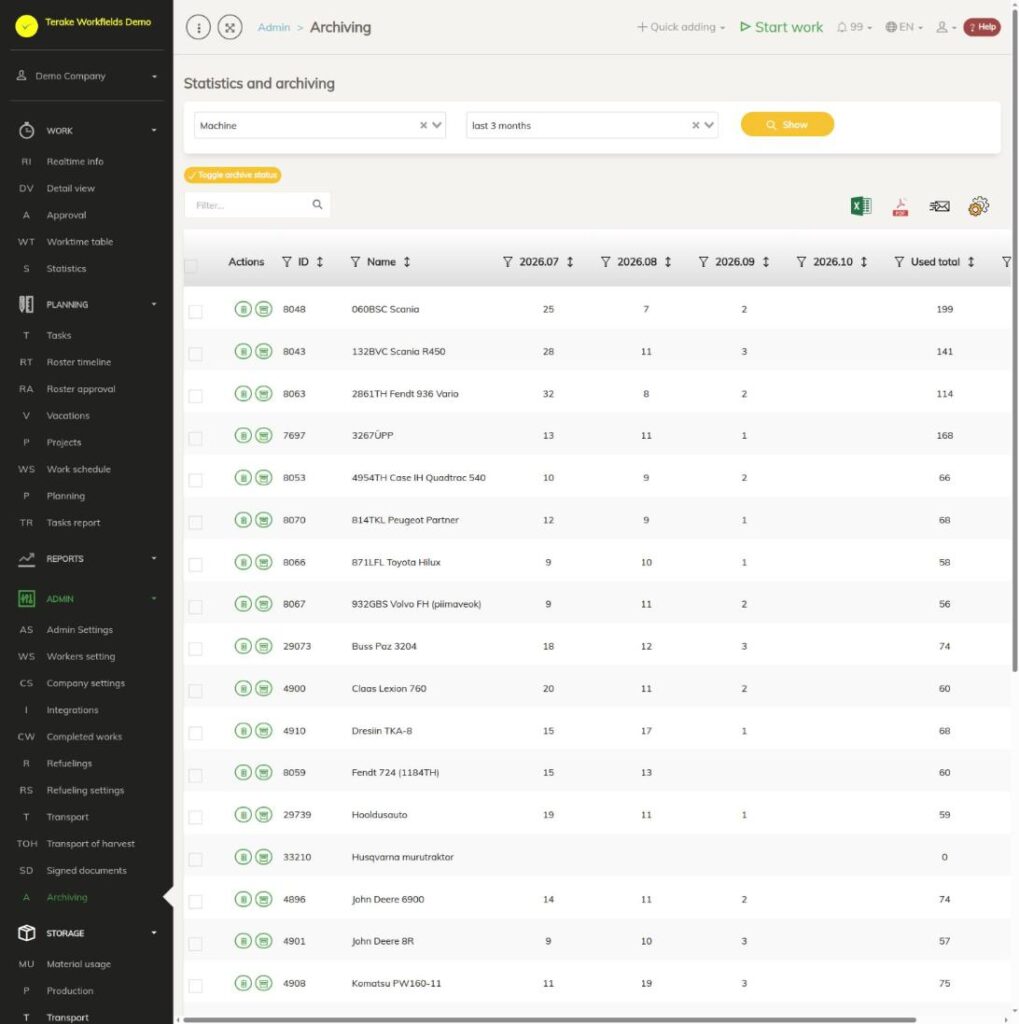
Task: Click the horizontal scrollbar below the table
Action: click(549, 1019)
